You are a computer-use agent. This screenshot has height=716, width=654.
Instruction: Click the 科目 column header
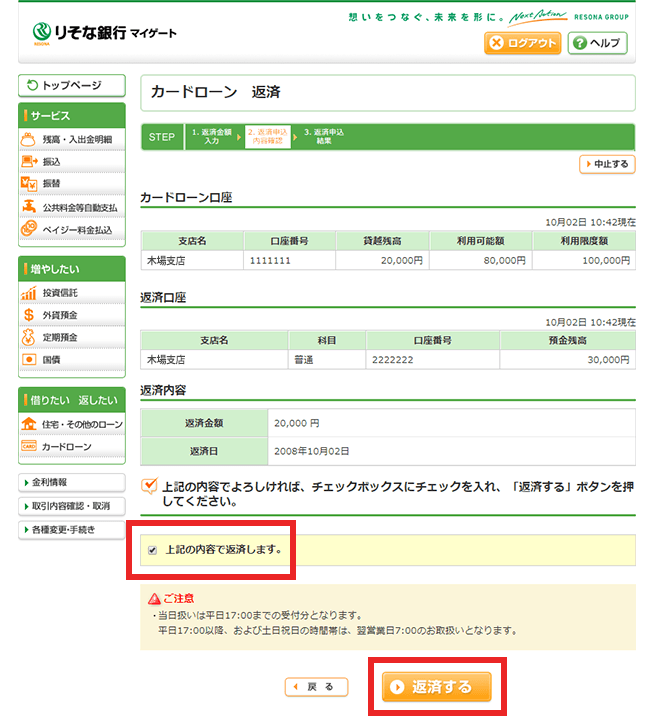point(327,340)
